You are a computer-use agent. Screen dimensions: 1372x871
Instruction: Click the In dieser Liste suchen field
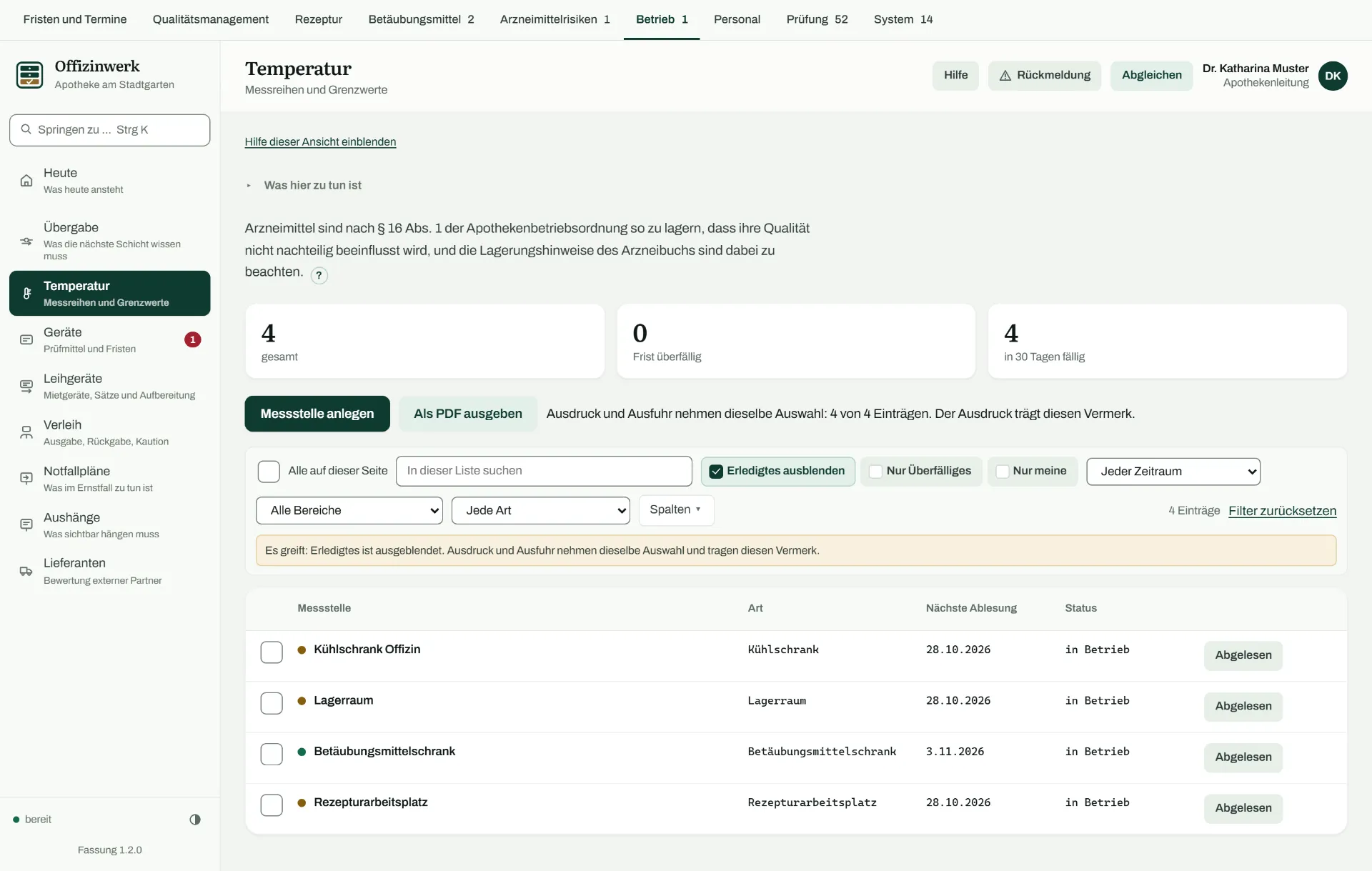(x=544, y=471)
